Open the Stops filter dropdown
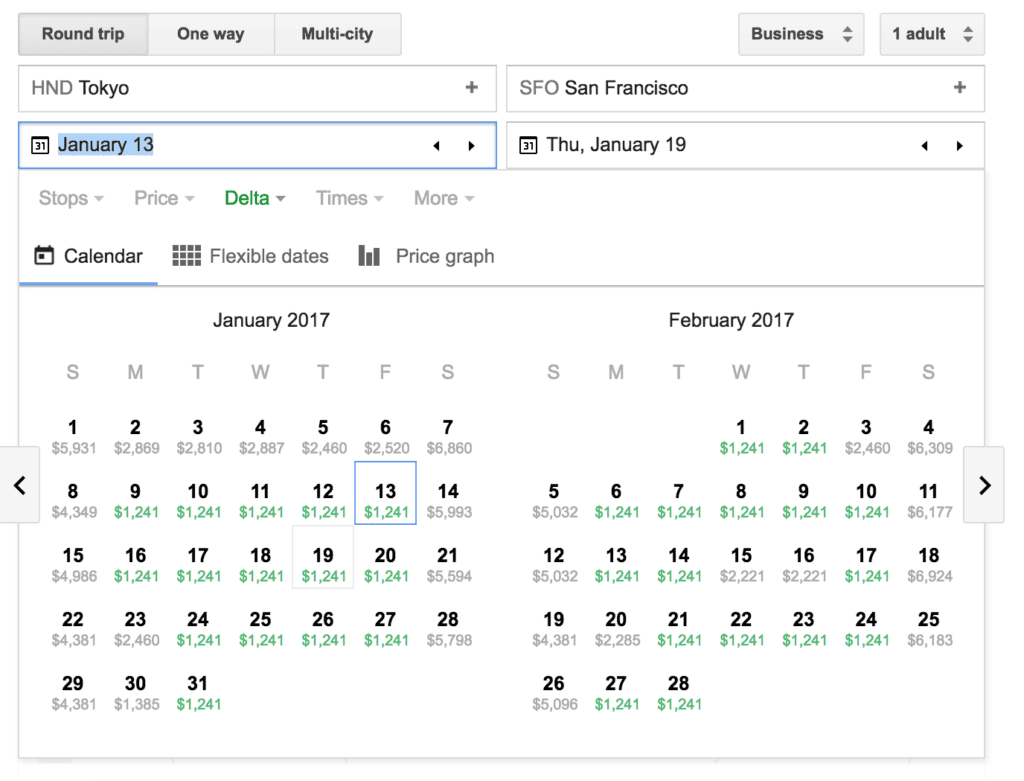This screenshot has width=1024, height=781. [71, 198]
